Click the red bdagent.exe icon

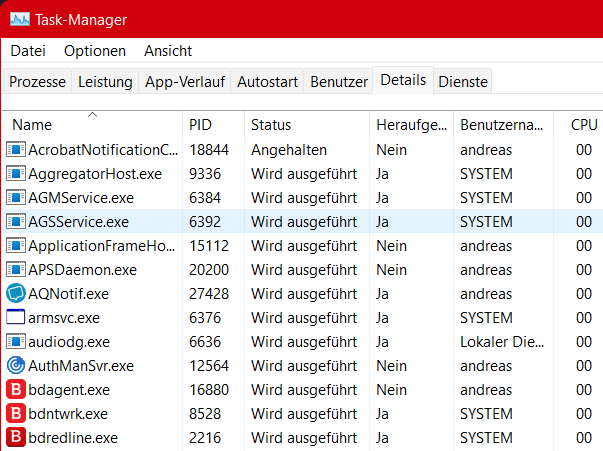click(16, 389)
